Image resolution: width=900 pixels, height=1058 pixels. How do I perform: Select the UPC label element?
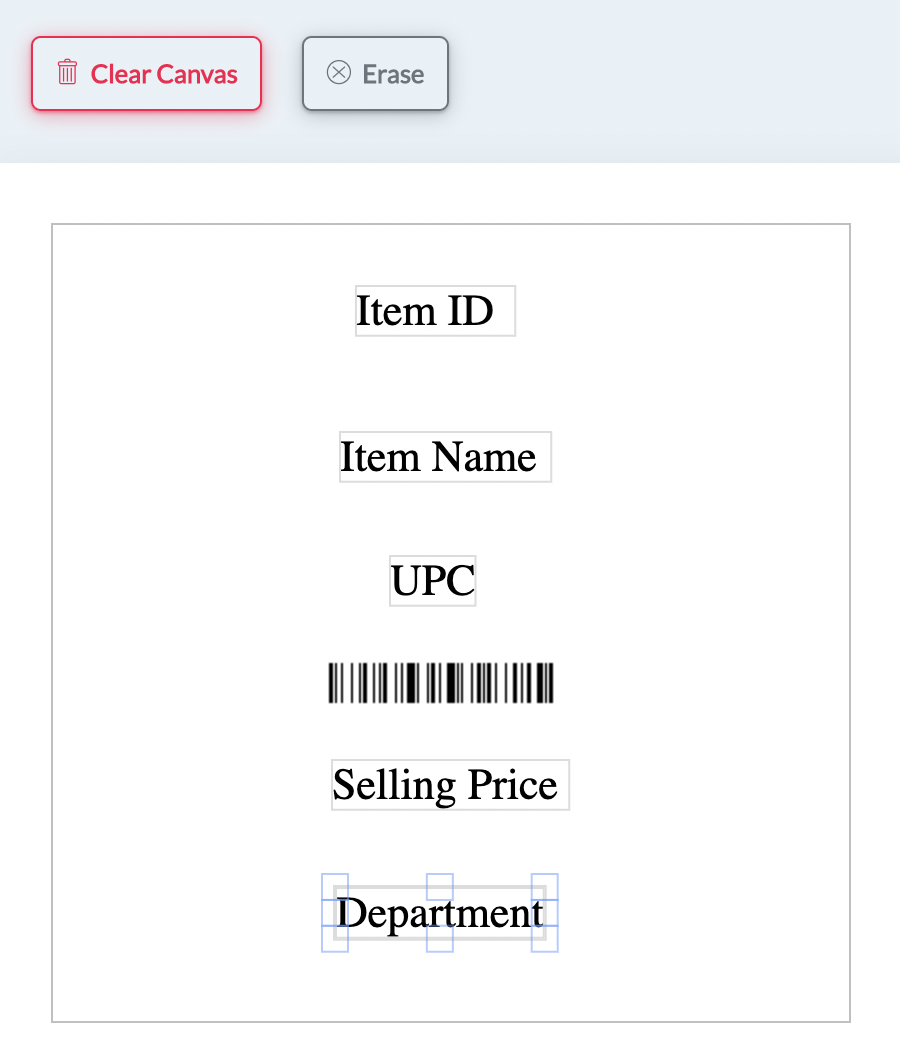click(432, 580)
